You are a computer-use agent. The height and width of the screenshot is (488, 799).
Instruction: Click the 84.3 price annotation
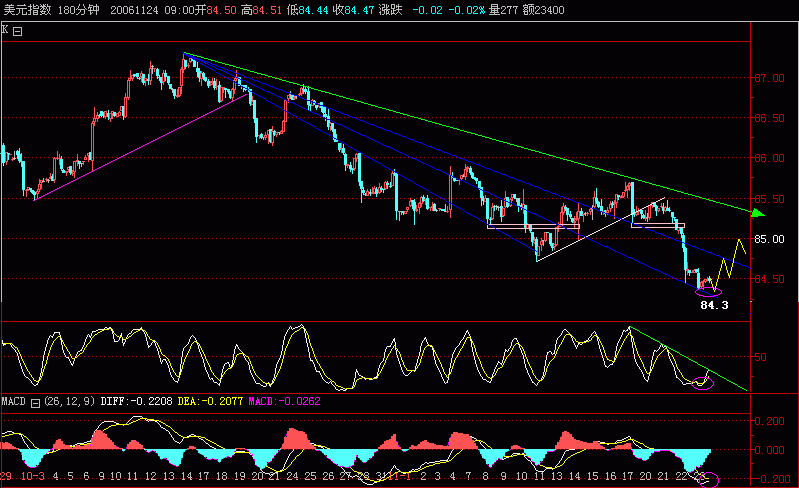point(714,305)
